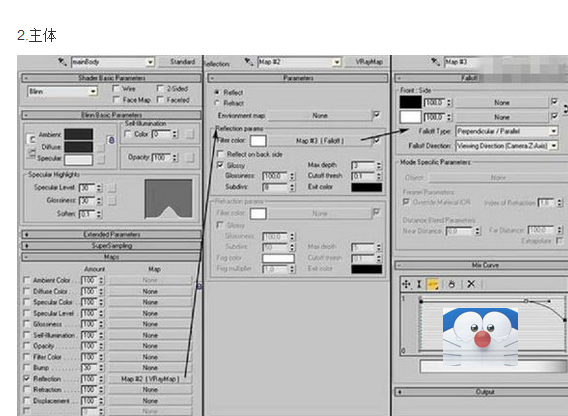Uncheck Reflection map checkbox in Maps
Viewport: 568px width, 416px height.
(26, 378)
